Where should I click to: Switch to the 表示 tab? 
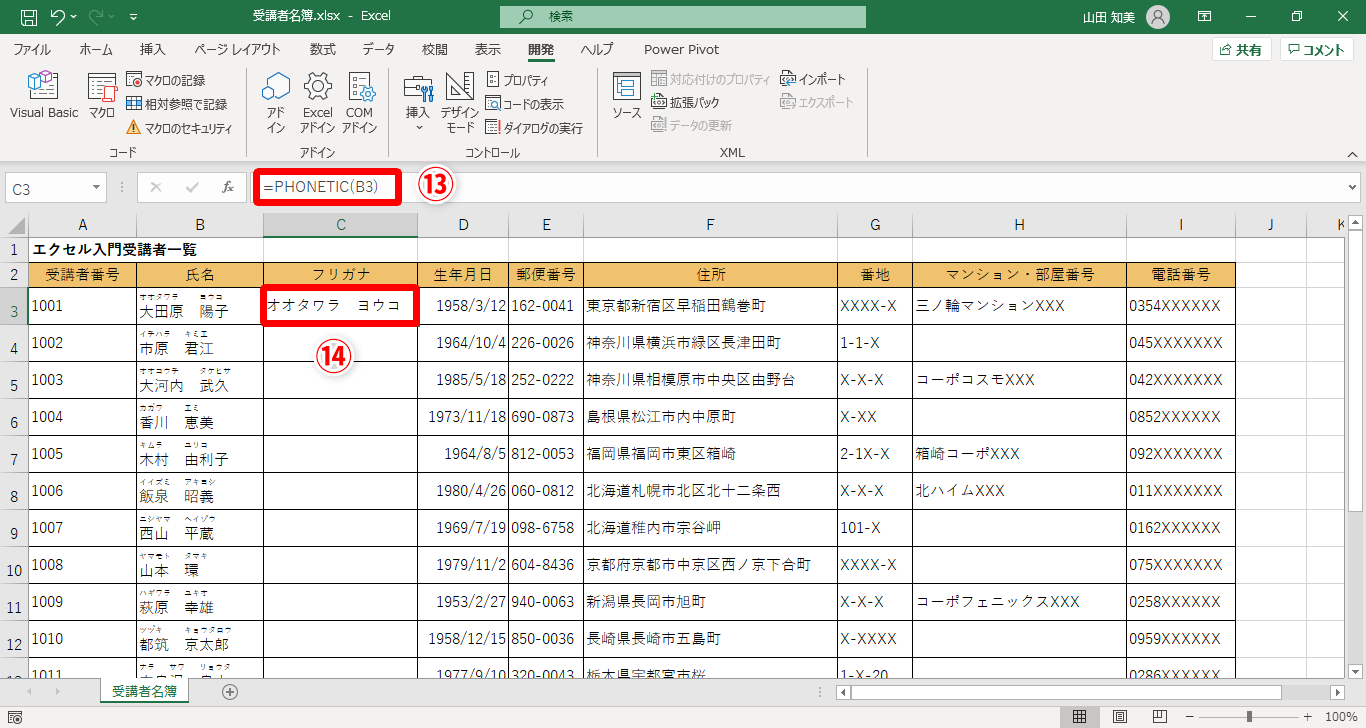pos(487,49)
